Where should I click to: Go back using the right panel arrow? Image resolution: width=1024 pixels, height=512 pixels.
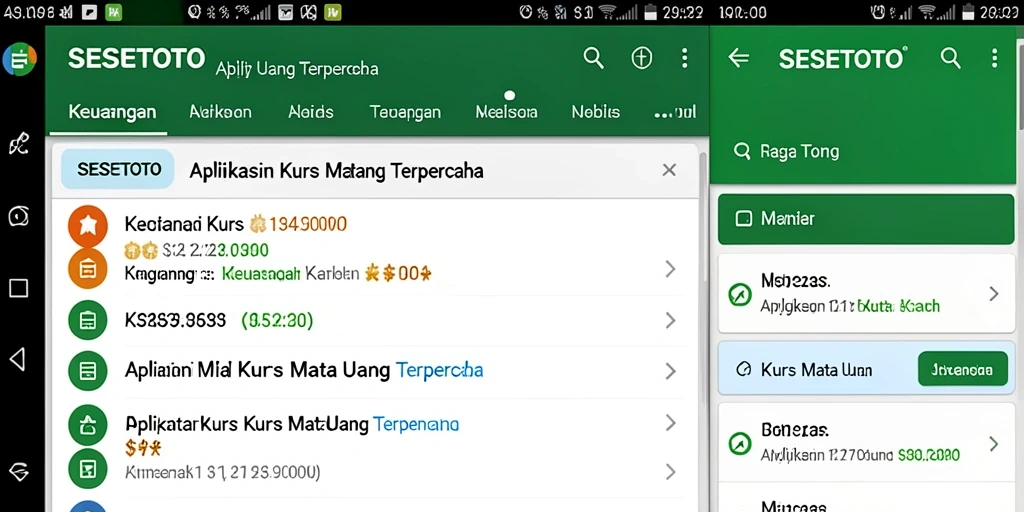tap(738, 58)
